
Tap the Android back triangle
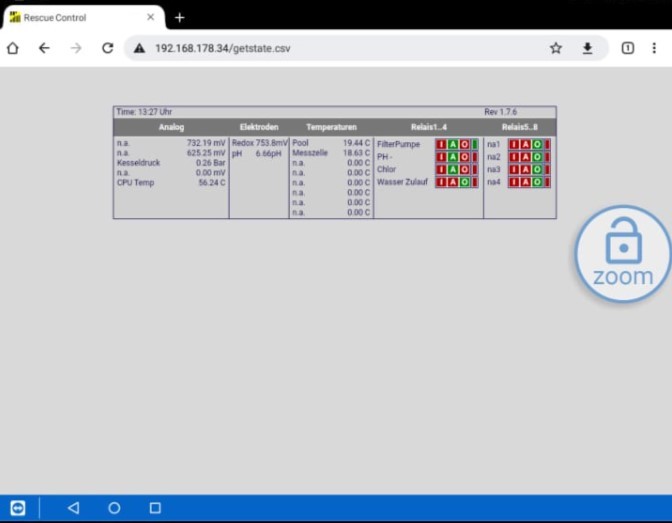(x=74, y=508)
